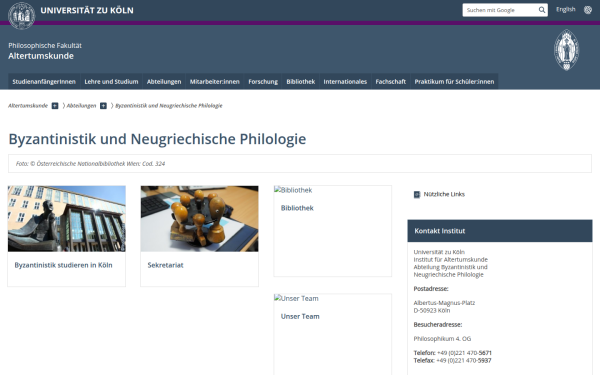Click the Nützliche Links icon
Viewport: 600px width, 375px height.
pyautogui.click(x=417, y=195)
